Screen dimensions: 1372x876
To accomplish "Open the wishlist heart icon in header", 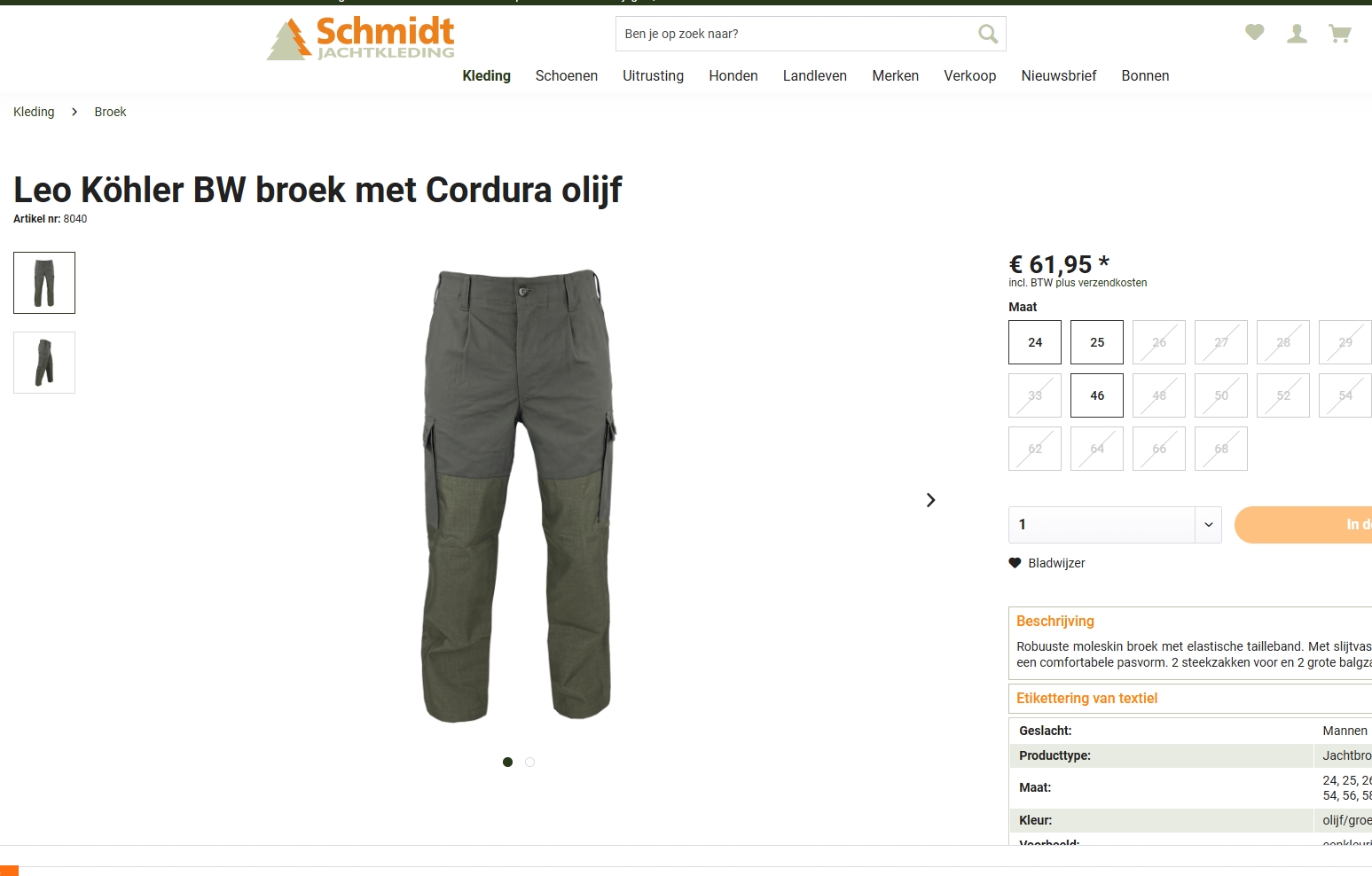I will [1254, 33].
